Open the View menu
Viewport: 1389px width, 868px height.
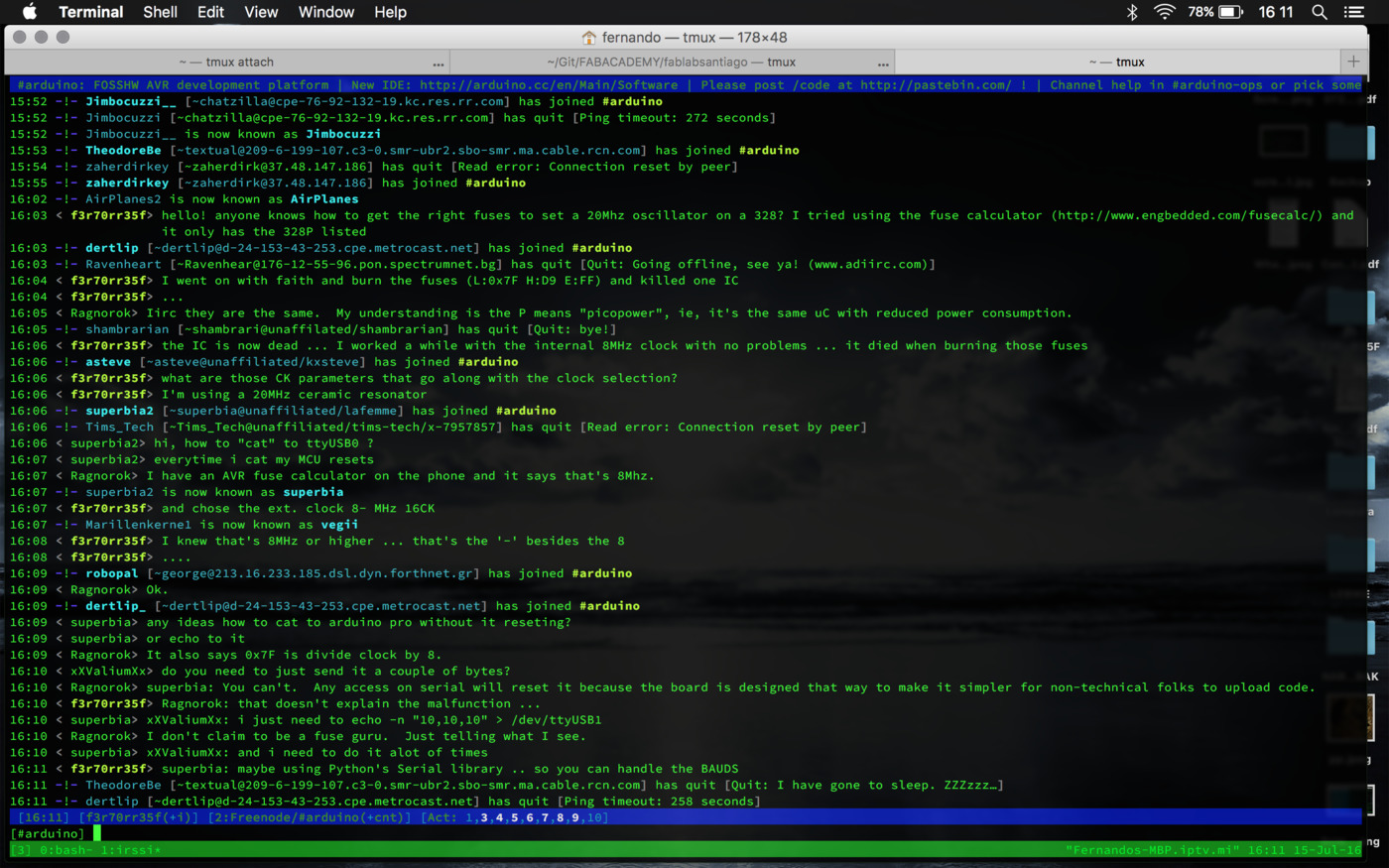[x=261, y=12]
